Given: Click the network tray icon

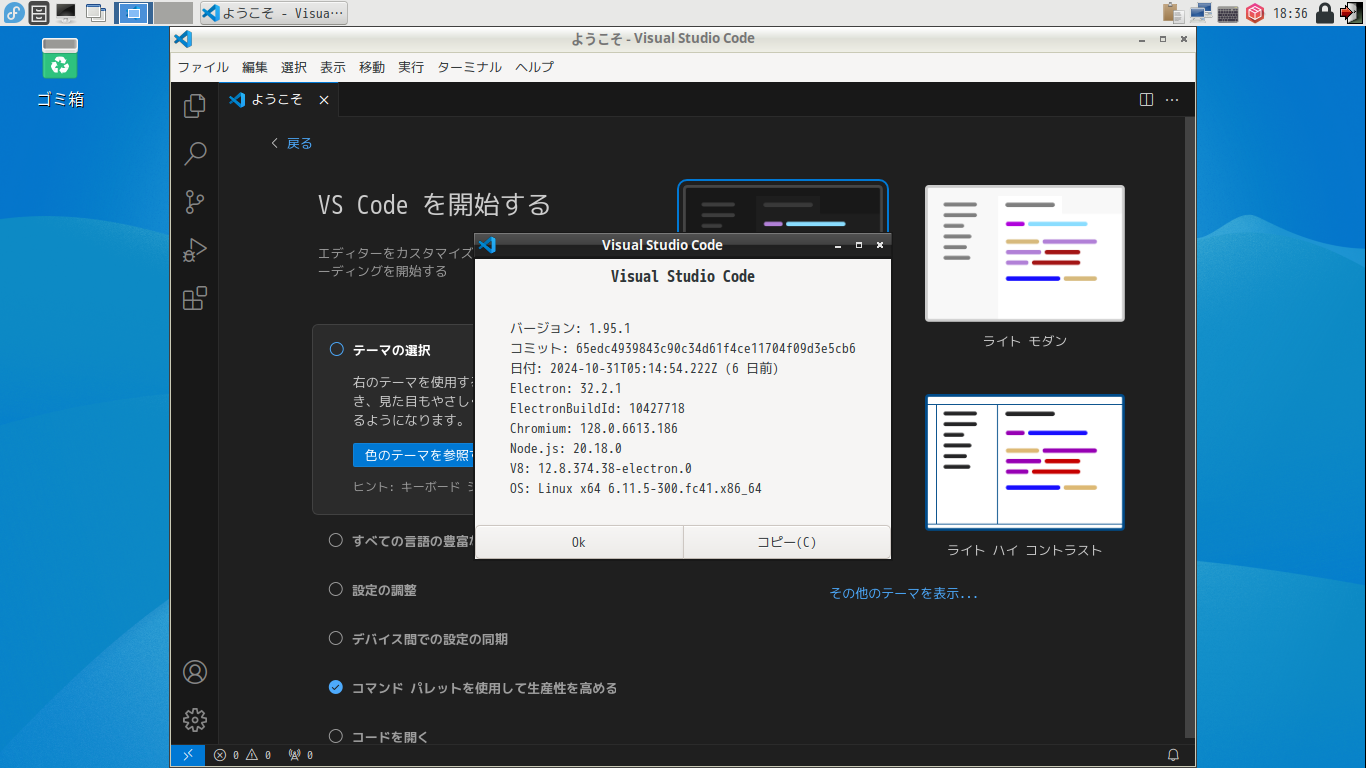Looking at the screenshot, I should (1201, 13).
